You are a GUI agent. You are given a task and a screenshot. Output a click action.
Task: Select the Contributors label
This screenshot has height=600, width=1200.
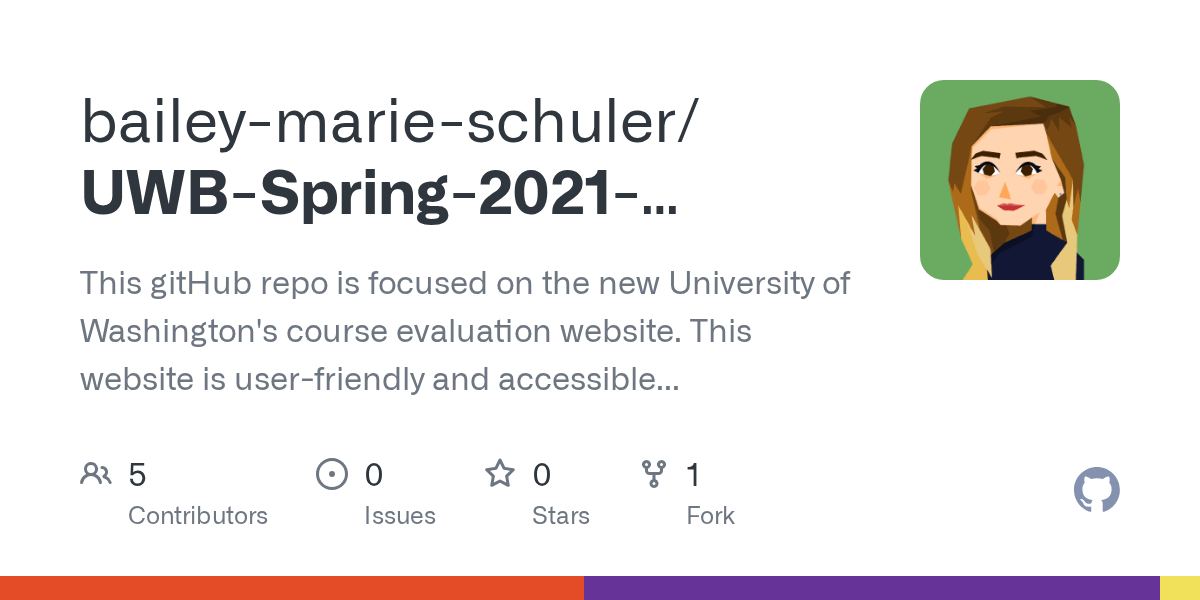[198, 516]
